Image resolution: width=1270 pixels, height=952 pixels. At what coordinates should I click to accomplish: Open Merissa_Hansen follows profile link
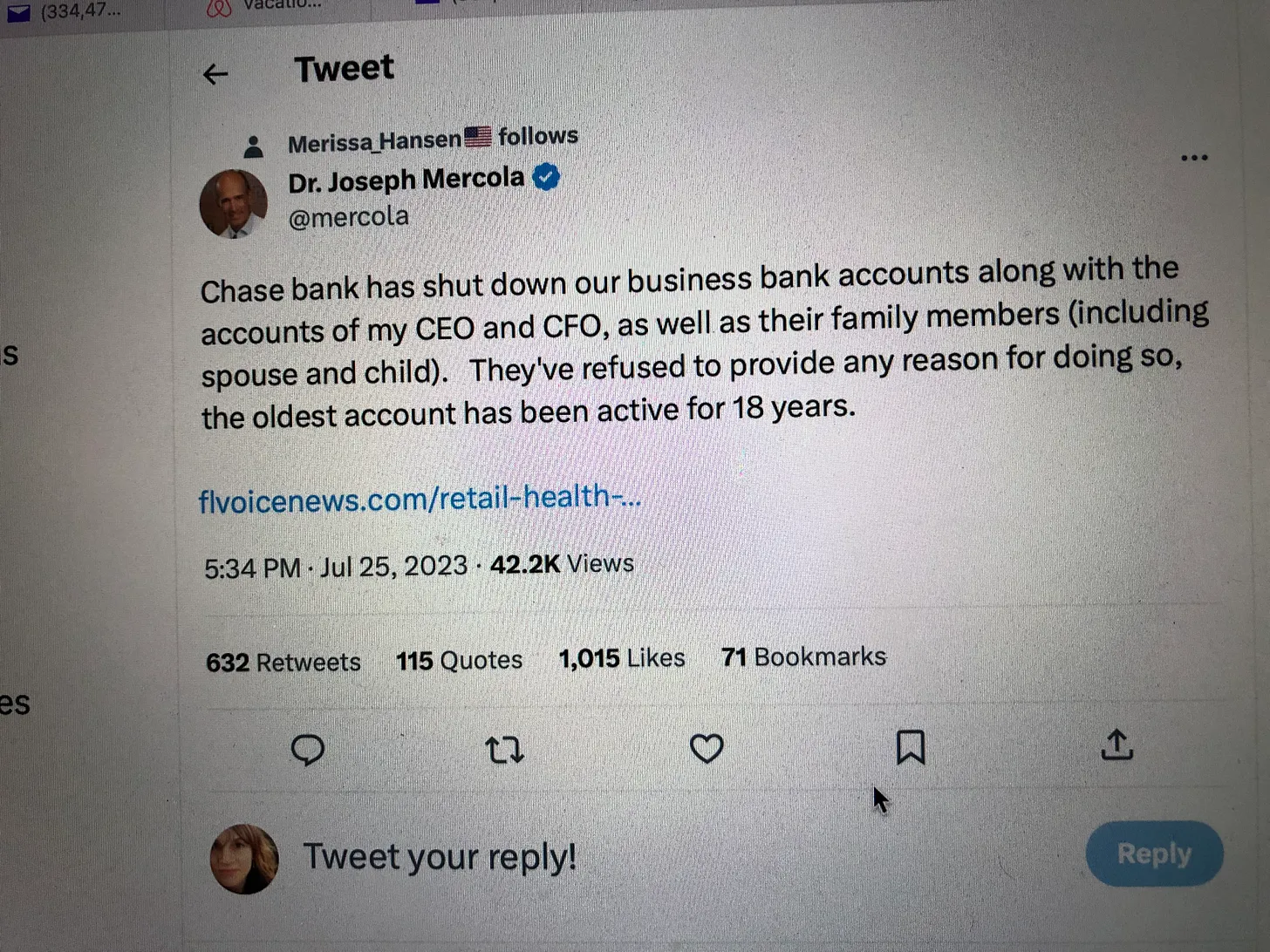coord(433,139)
